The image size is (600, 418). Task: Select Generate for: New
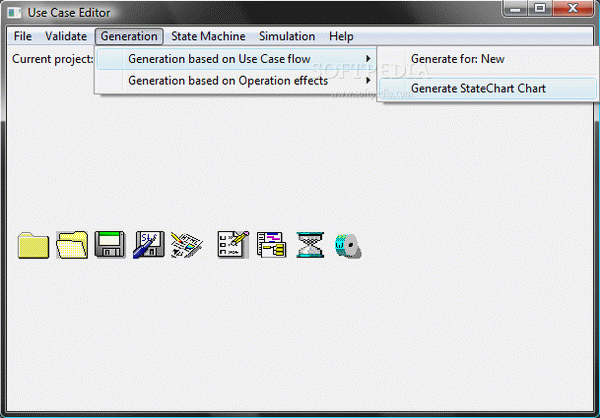coord(458,59)
